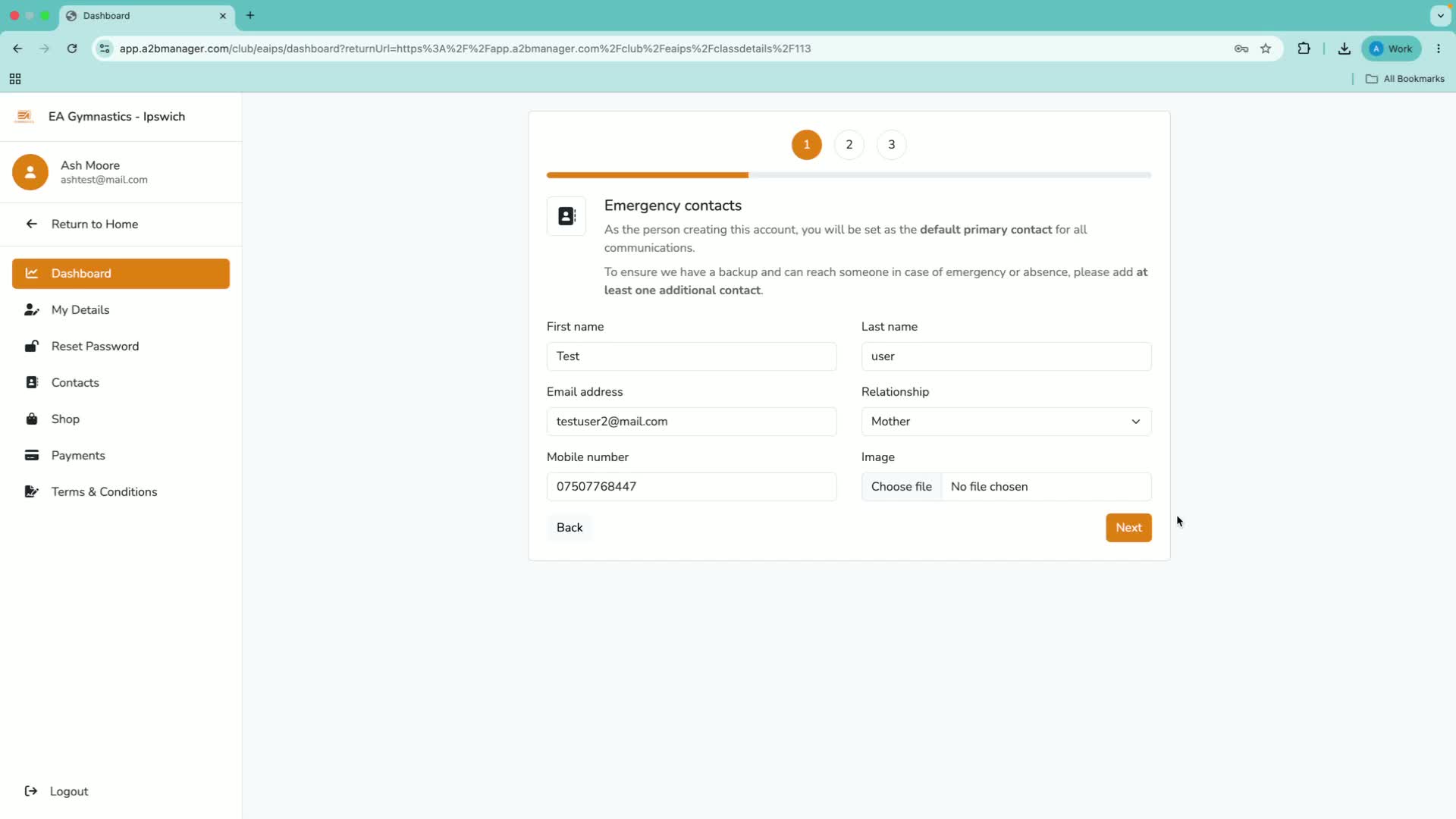Click the Ash Moore avatar icon
The height and width of the screenshot is (819, 1456).
click(x=30, y=172)
